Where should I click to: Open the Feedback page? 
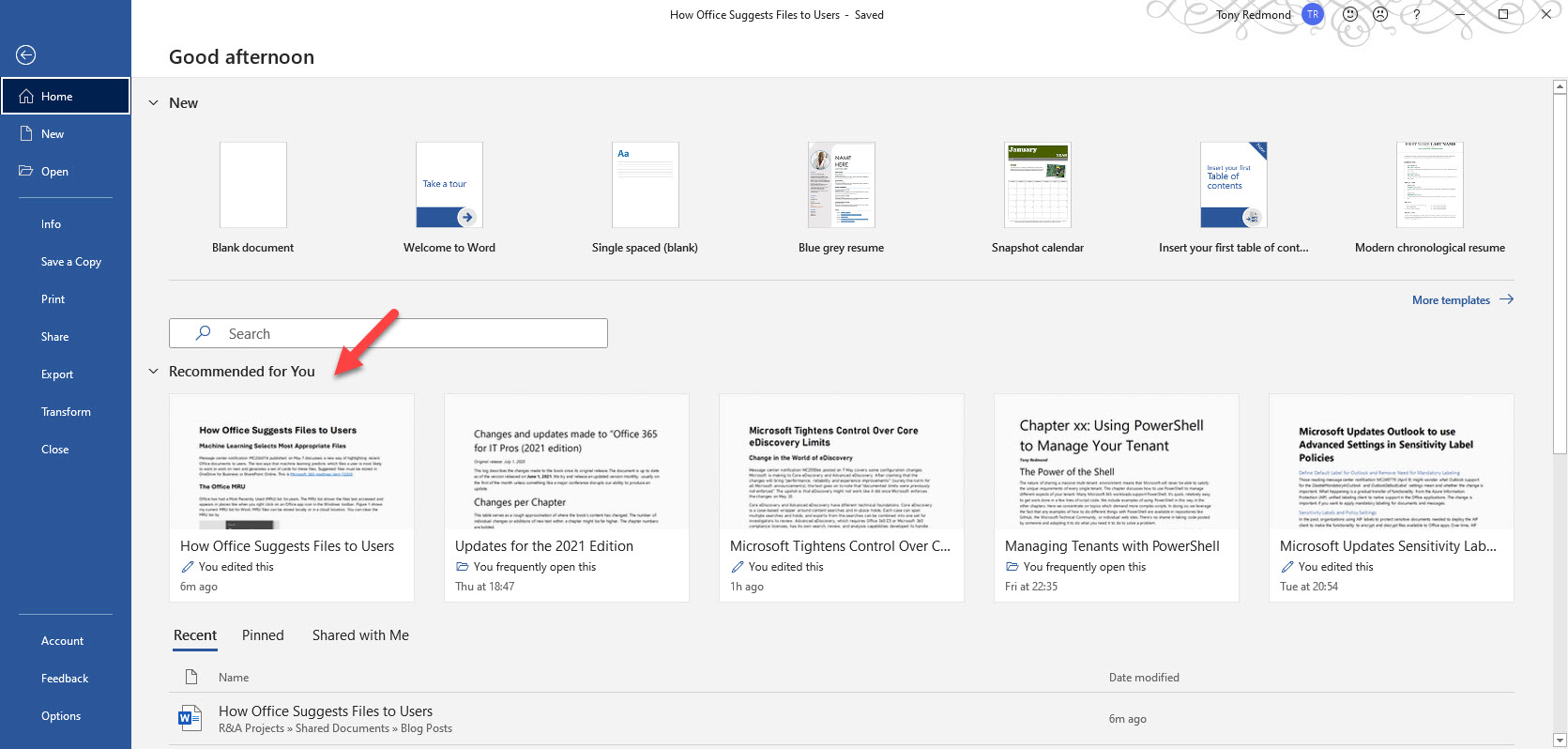[65, 679]
